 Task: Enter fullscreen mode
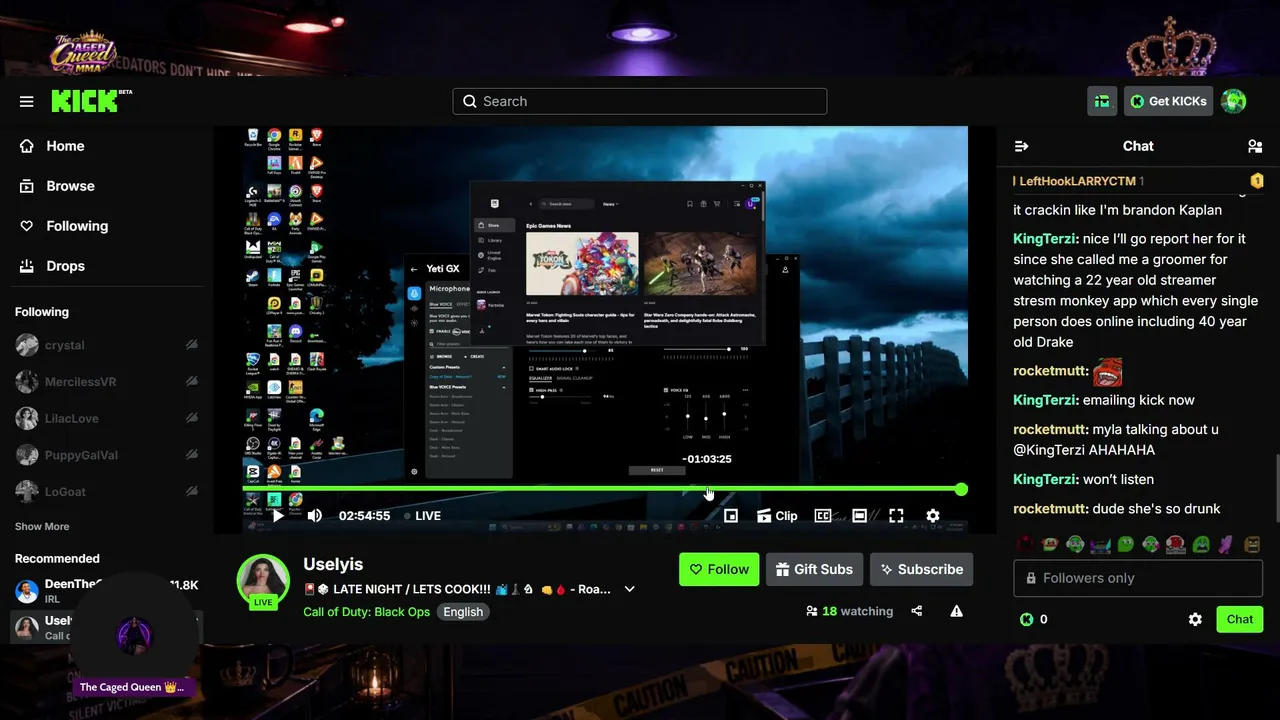click(896, 516)
